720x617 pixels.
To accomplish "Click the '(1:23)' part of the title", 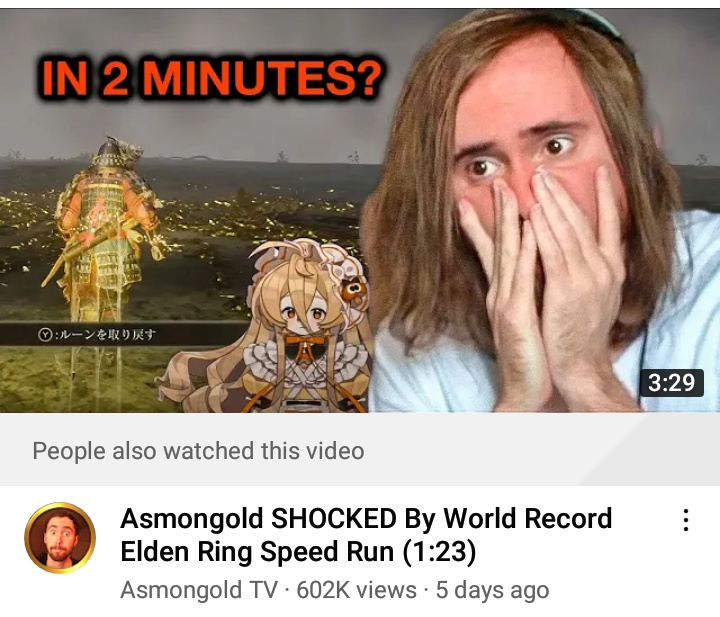I will pos(439,551).
